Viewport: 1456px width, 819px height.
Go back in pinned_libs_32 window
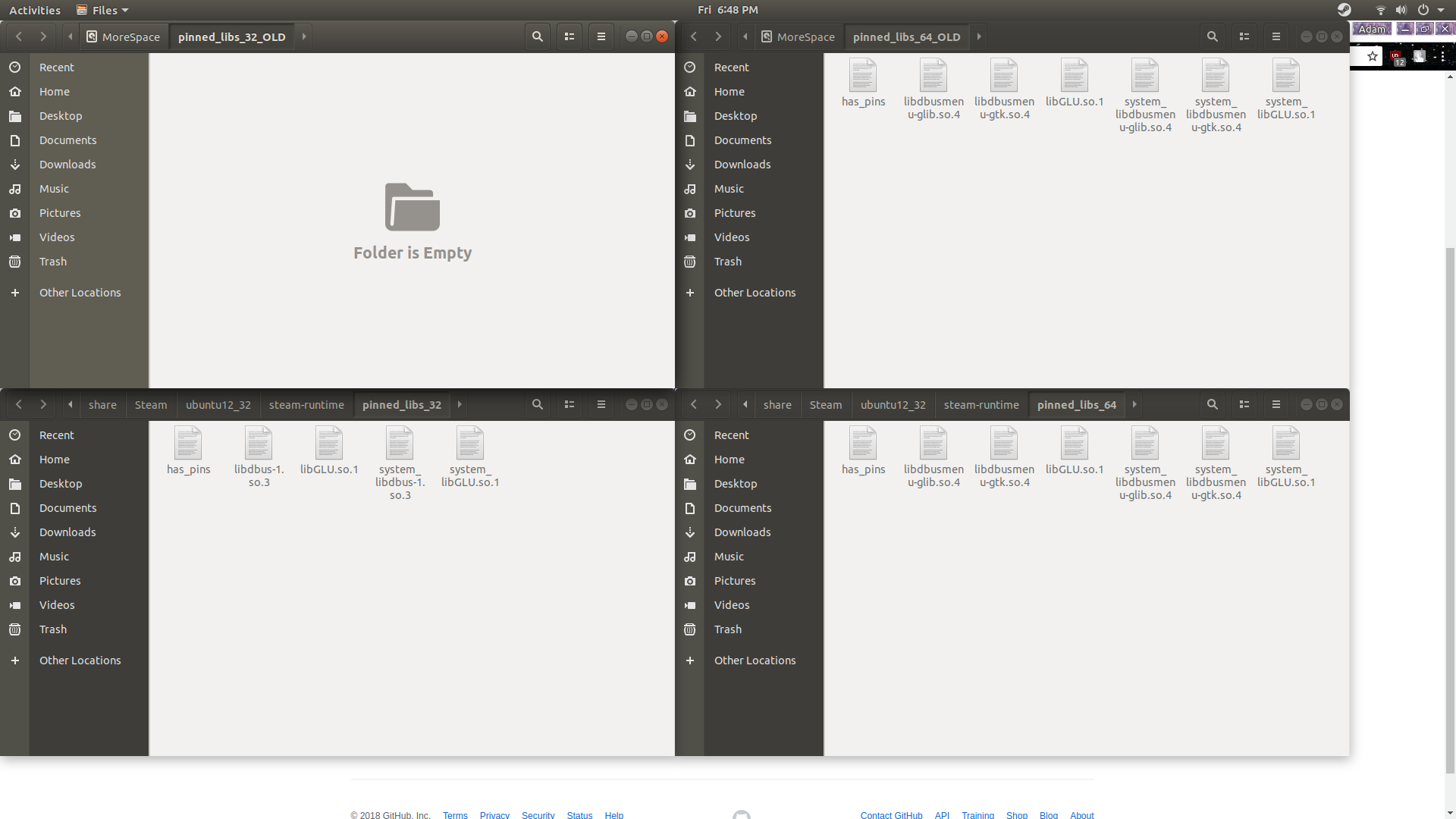[19, 404]
